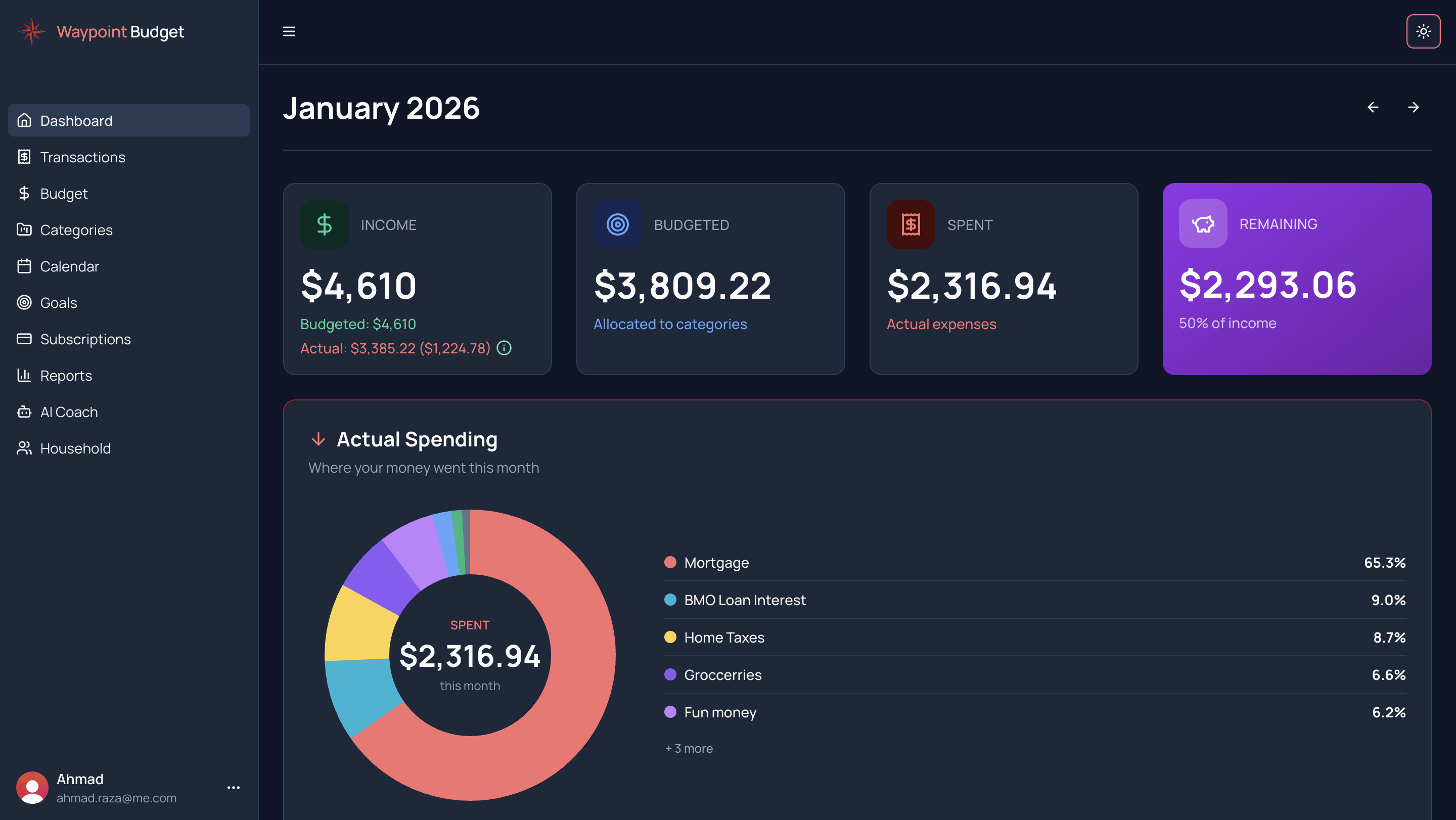Open the Transactions sidebar icon
Image resolution: width=1456 pixels, height=820 pixels.
point(24,157)
